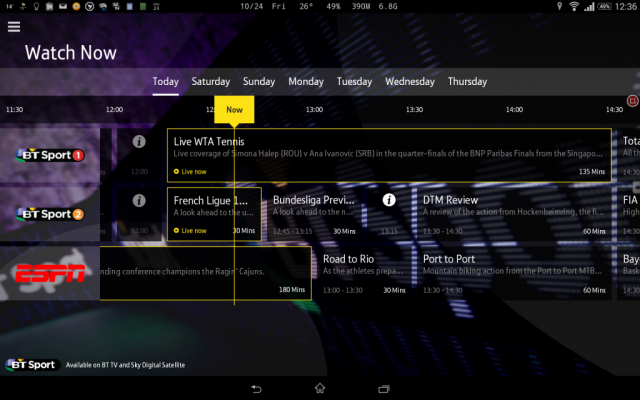
Task: Switch to the Thursday tab
Action: click(467, 81)
